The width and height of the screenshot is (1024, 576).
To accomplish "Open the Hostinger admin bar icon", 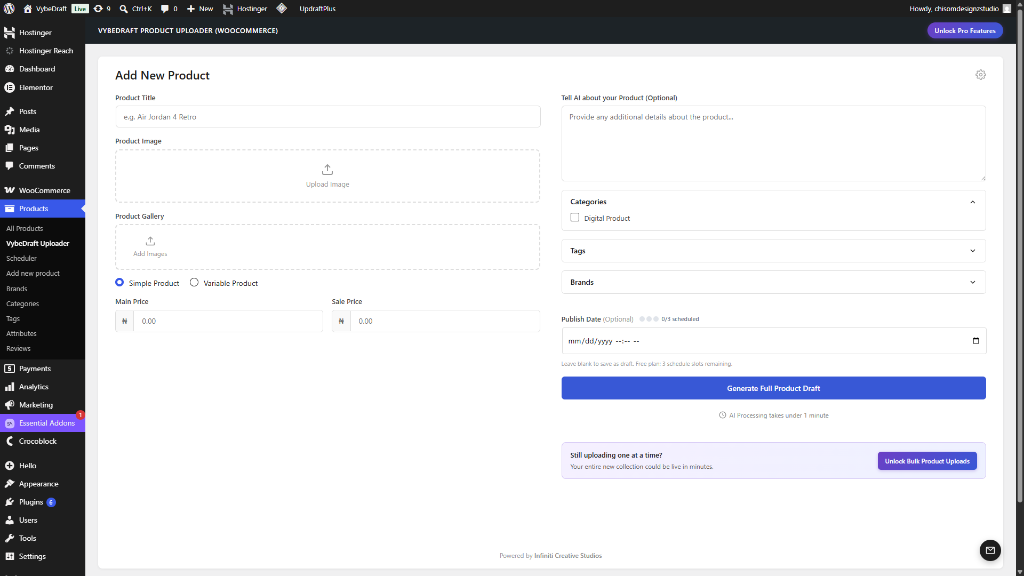I will [x=228, y=8].
